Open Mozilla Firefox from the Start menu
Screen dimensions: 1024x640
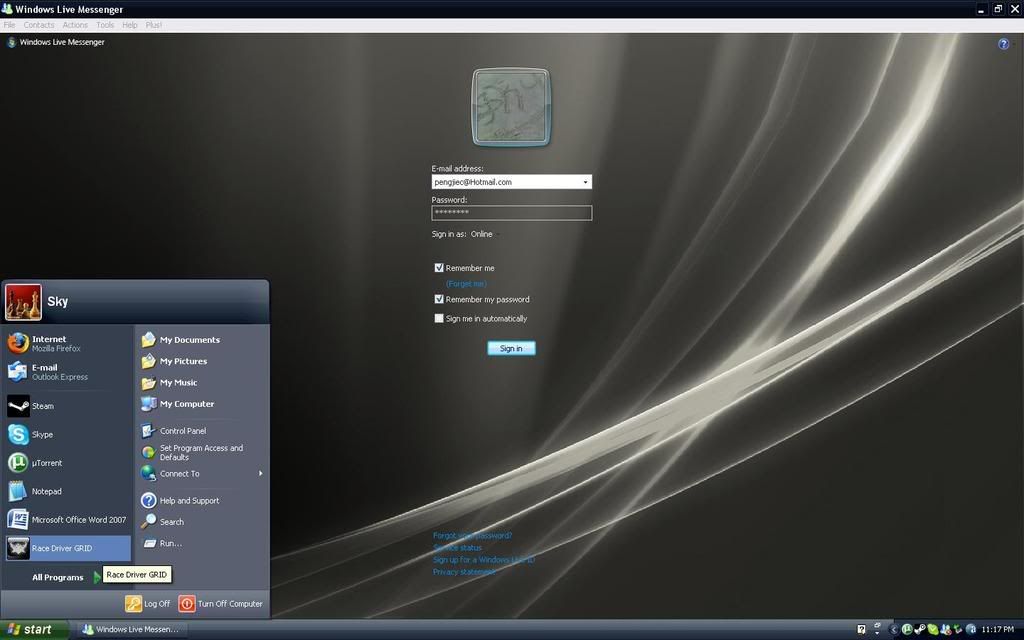coord(68,344)
